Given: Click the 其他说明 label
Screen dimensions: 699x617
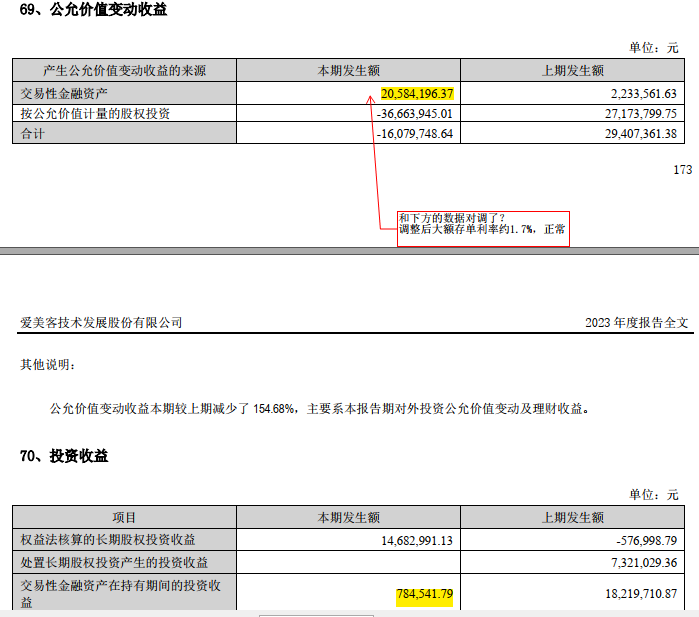Looking at the screenshot, I should [x=48, y=365].
